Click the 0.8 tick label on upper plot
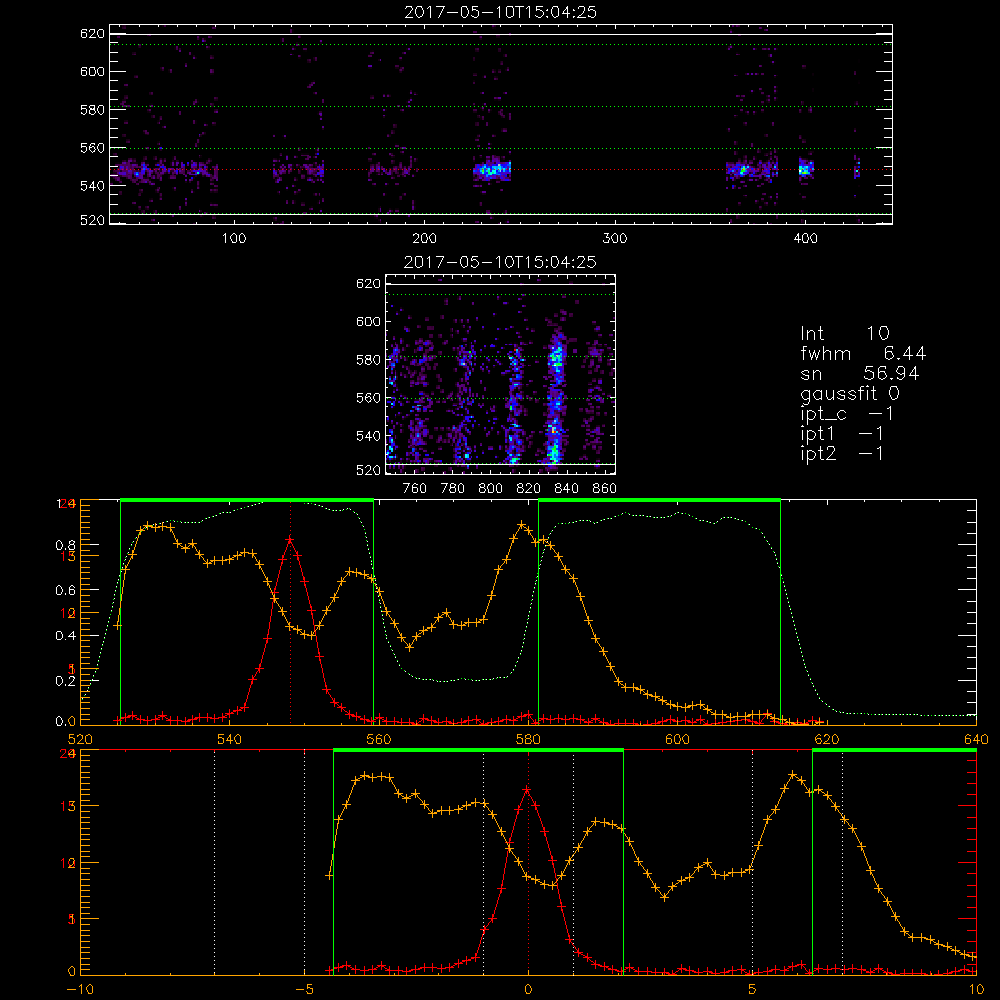 tap(66, 546)
